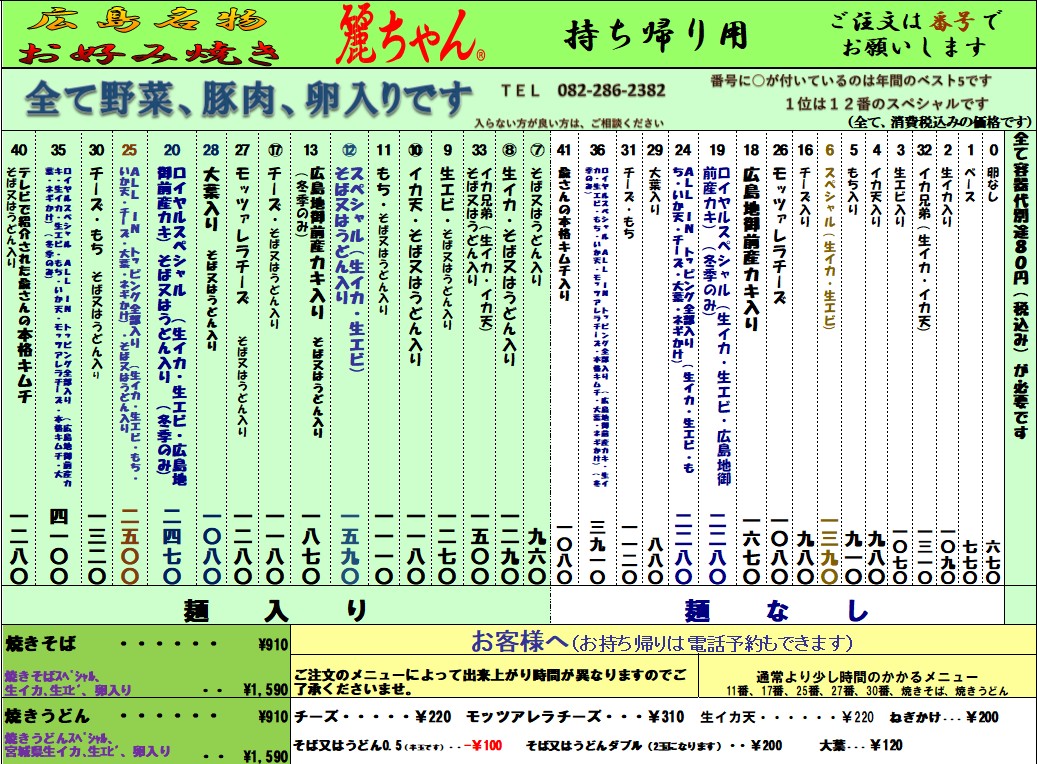Viewport: 1037px width, 764px height.
Task: Click the phone number 082-286-2382
Action: pos(611,90)
